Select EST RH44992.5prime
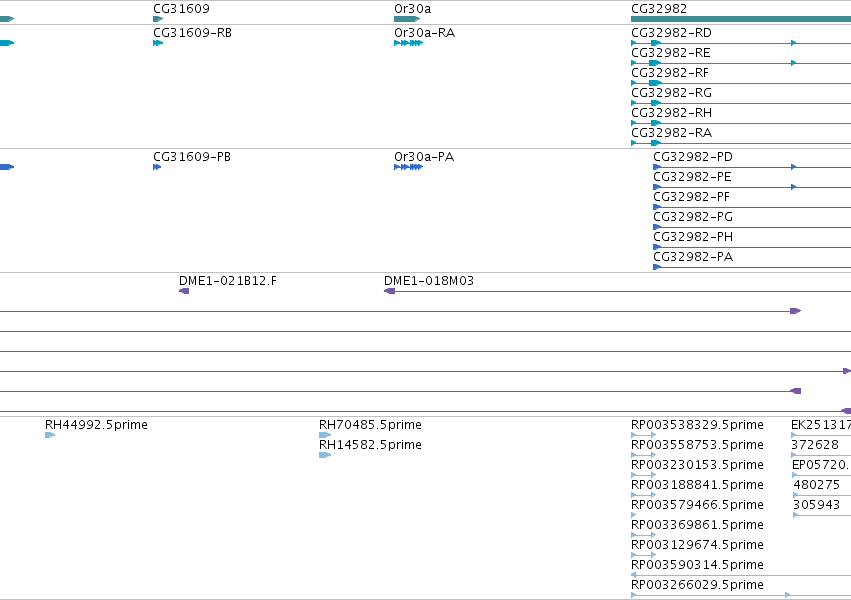This screenshot has height=600, width=851. point(96,425)
